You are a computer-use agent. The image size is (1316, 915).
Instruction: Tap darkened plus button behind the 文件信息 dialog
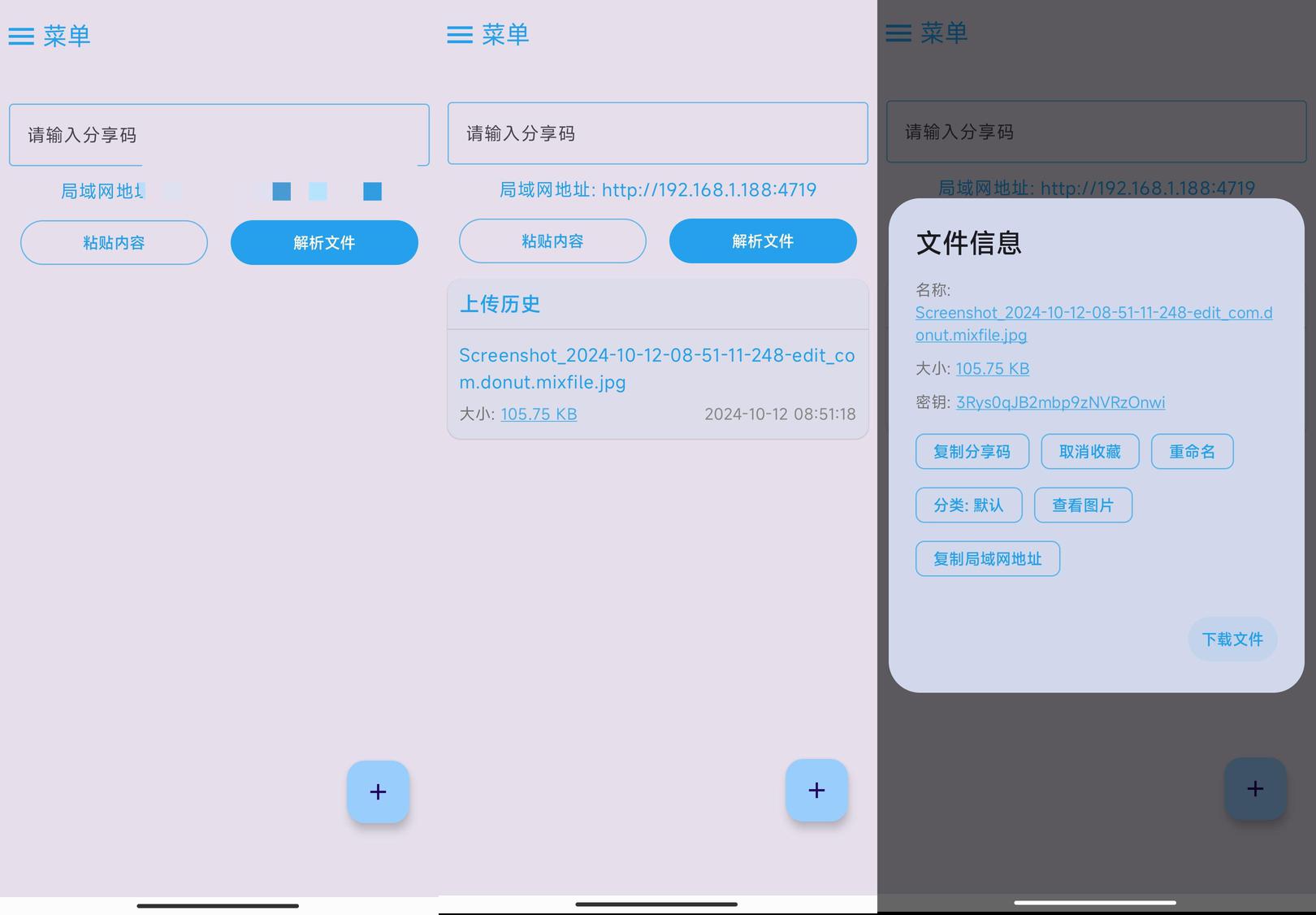point(1255,788)
